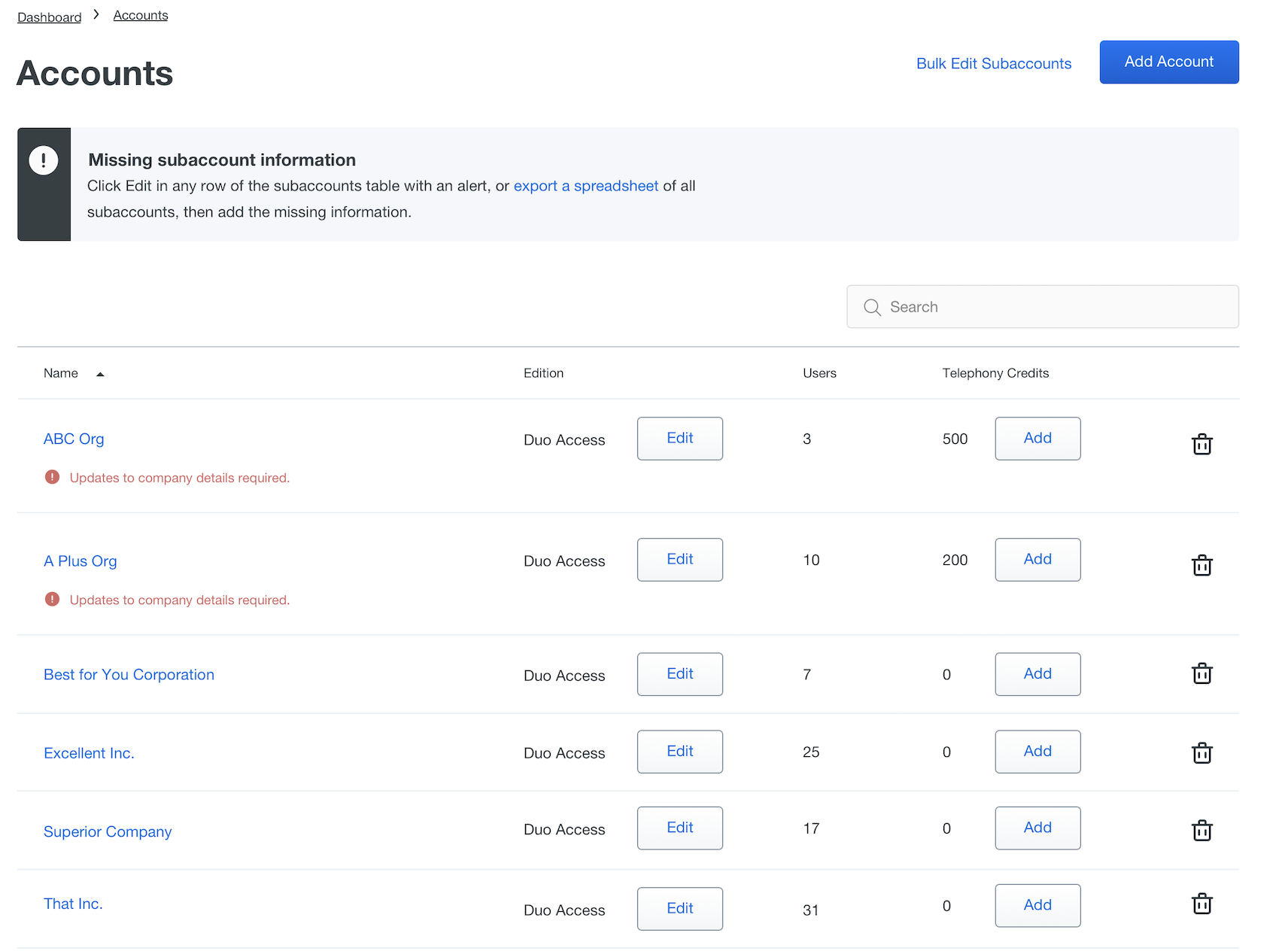Open the Dashboard breadcrumb
This screenshot has width=1288, height=951.
(49, 17)
